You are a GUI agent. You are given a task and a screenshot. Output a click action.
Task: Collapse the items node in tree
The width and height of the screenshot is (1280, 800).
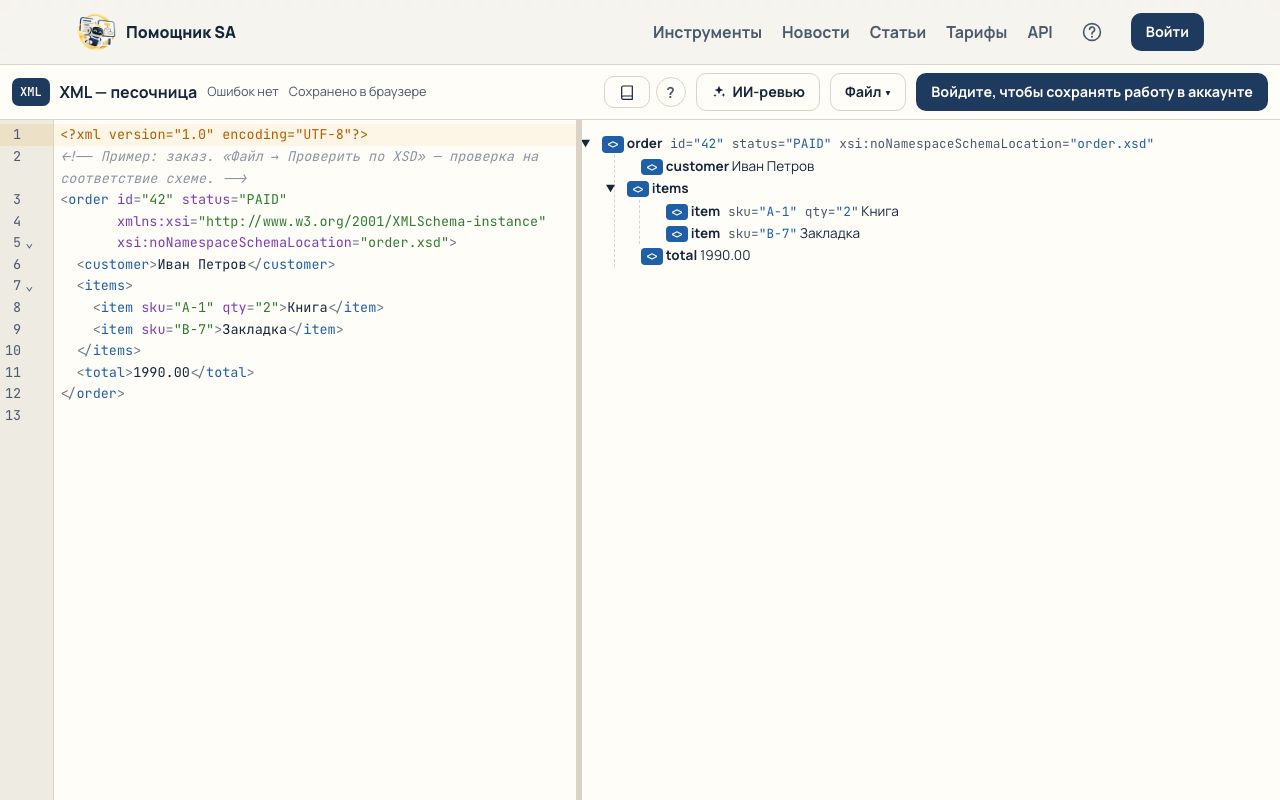[x=611, y=188]
